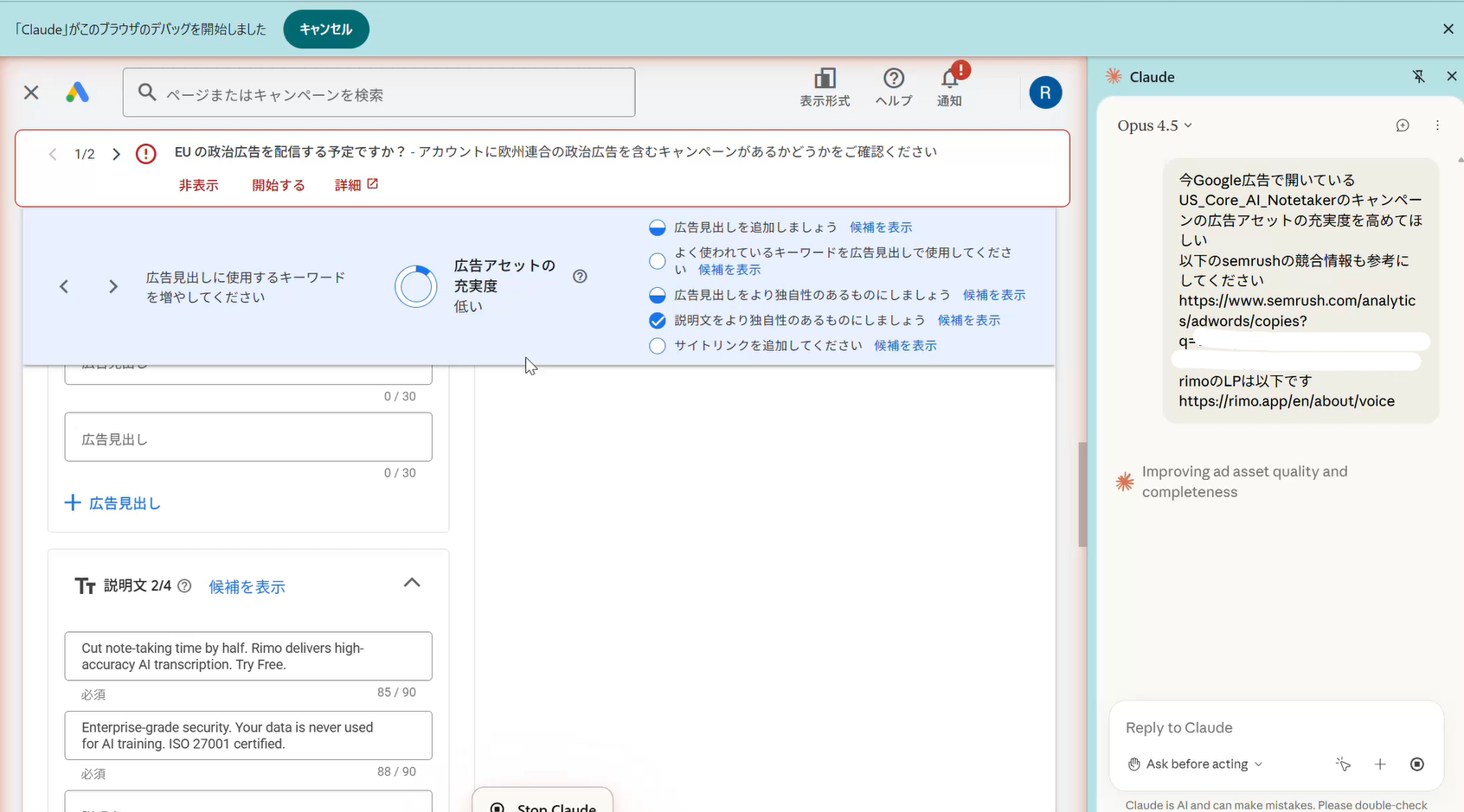Click キャンセル in the debugging banner
Image resolution: width=1464 pixels, height=812 pixels.
(x=325, y=29)
